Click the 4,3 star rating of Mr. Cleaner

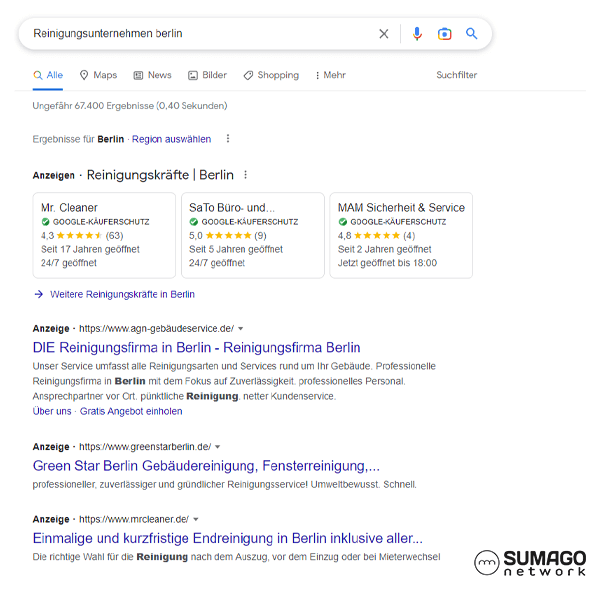(82, 235)
